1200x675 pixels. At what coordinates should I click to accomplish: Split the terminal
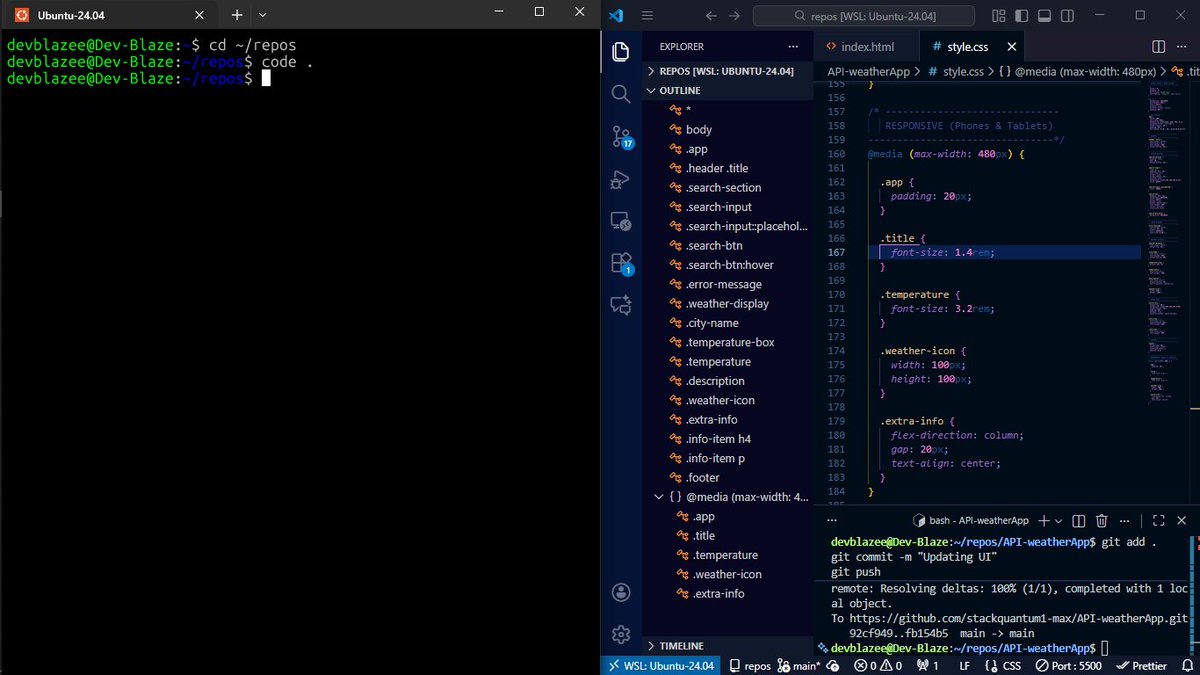(1078, 520)
